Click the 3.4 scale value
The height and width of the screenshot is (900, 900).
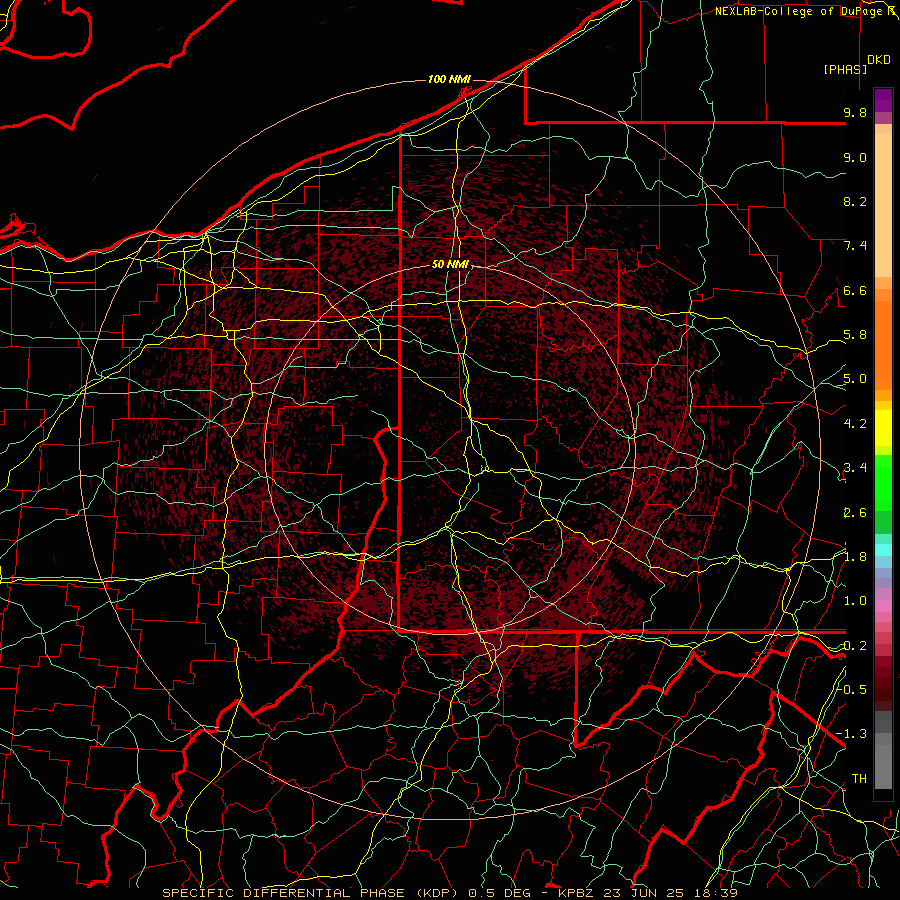(855, 468)
